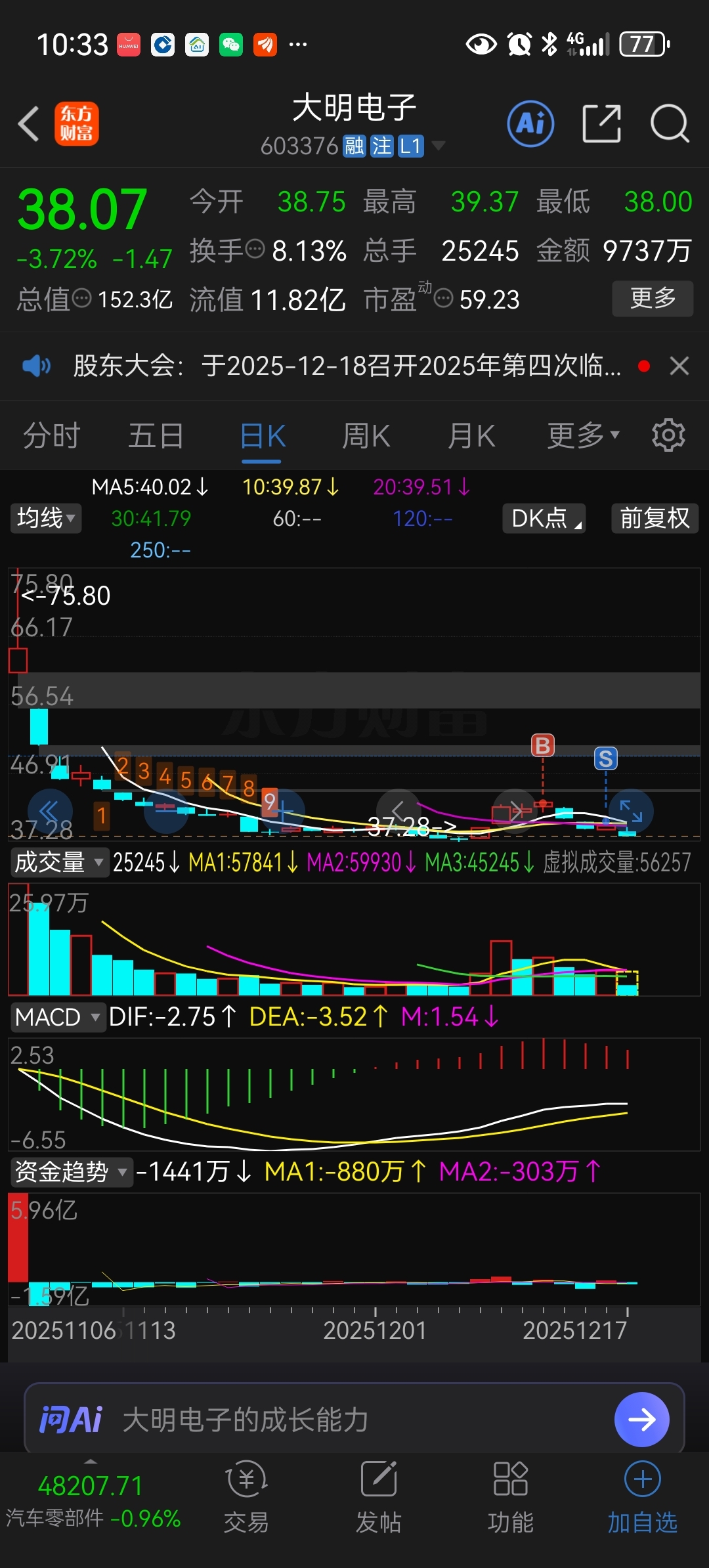Open chart settings gear icon
Screen dimensions: 709x1568
668,435
